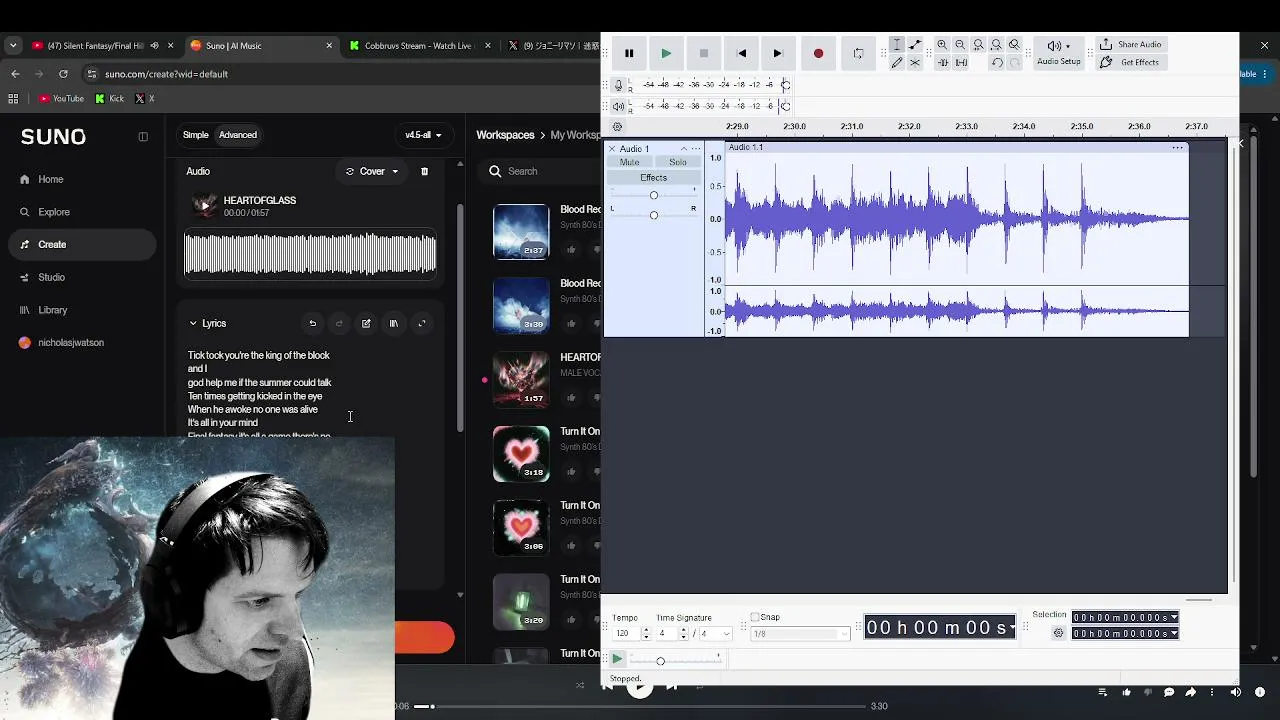
Task: Pause playback in Audacity transport toolbar
Action: 629,53
